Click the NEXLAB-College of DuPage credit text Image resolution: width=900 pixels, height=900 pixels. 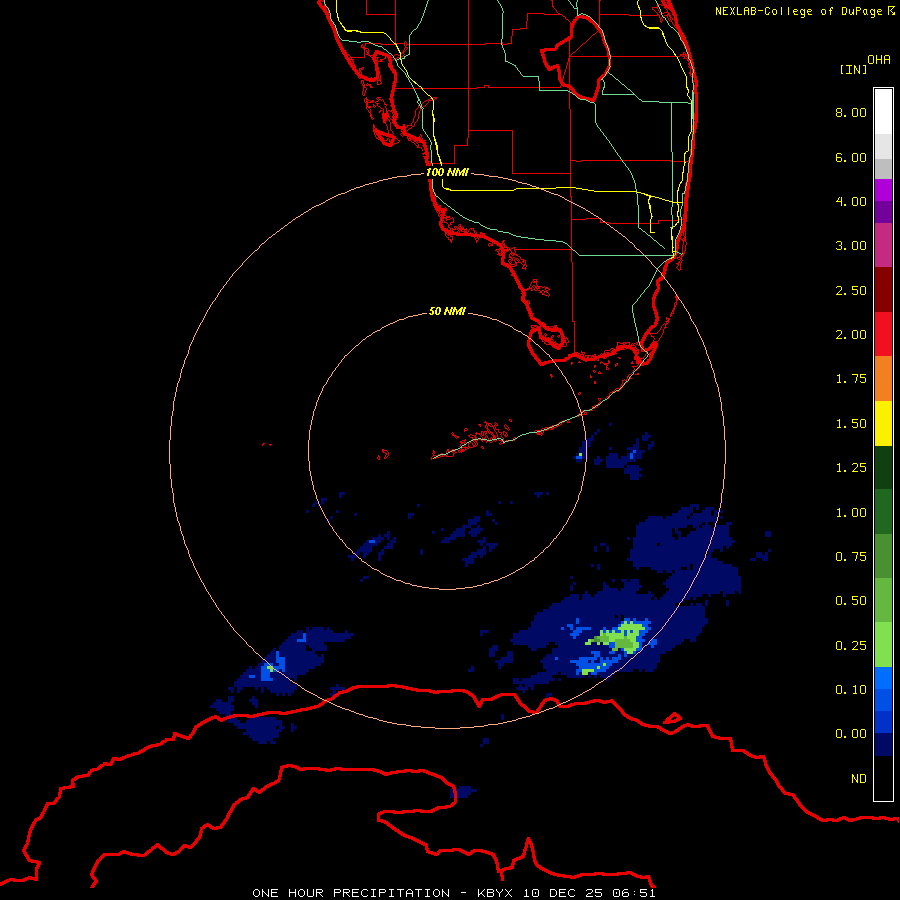[798, 11]
